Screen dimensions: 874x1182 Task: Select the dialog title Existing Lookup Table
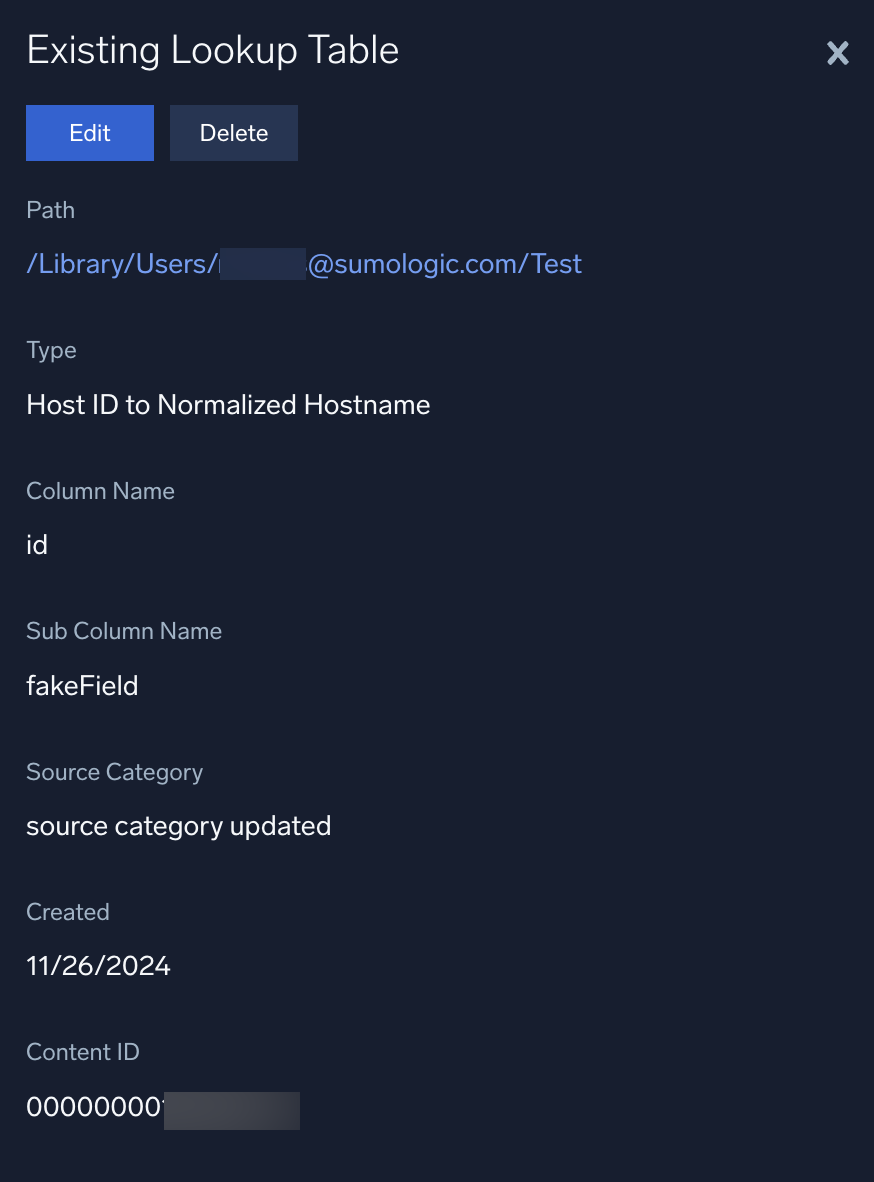212,50
